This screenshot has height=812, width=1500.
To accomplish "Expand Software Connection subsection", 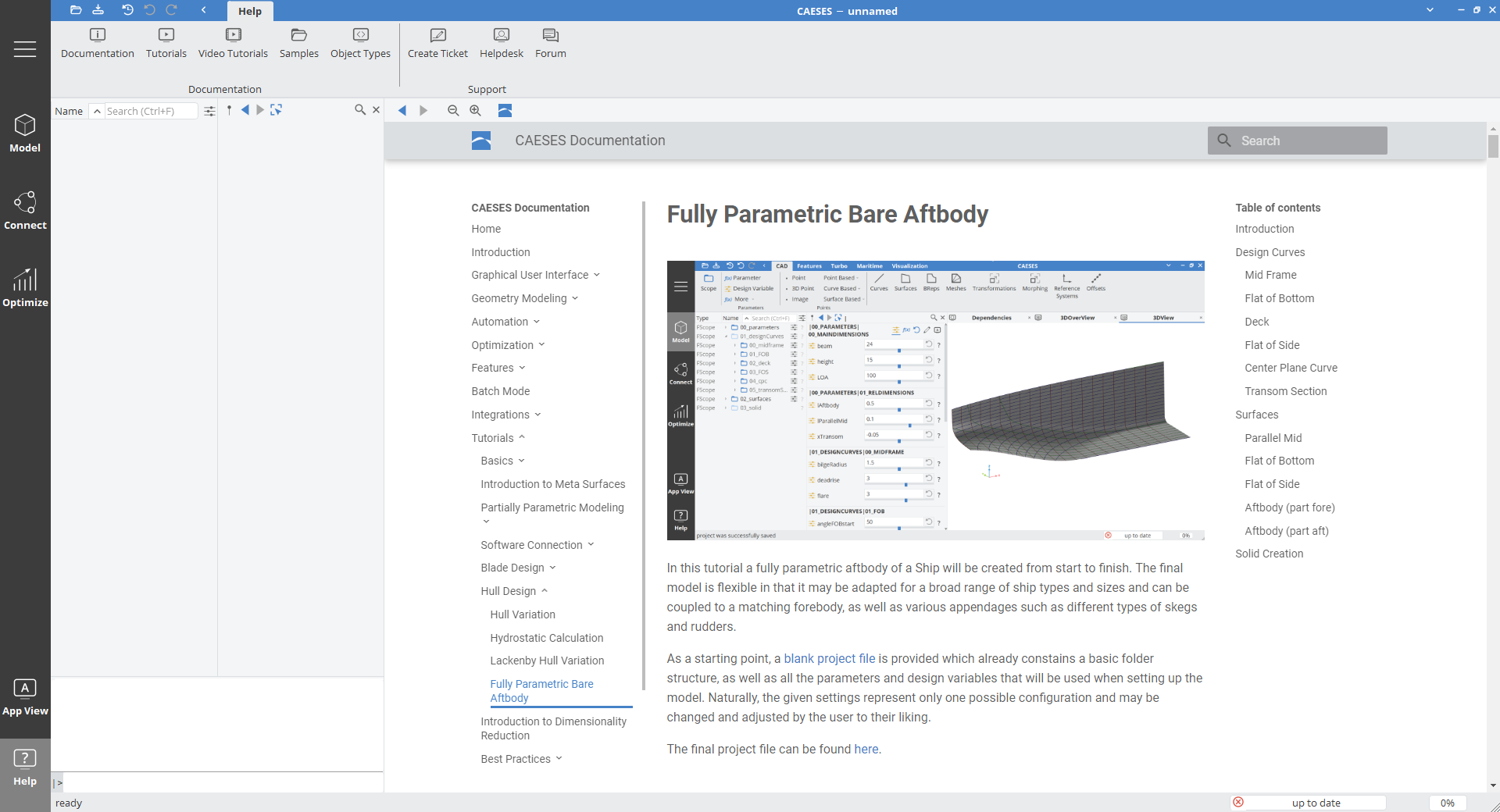I will (x=591, y=545).
